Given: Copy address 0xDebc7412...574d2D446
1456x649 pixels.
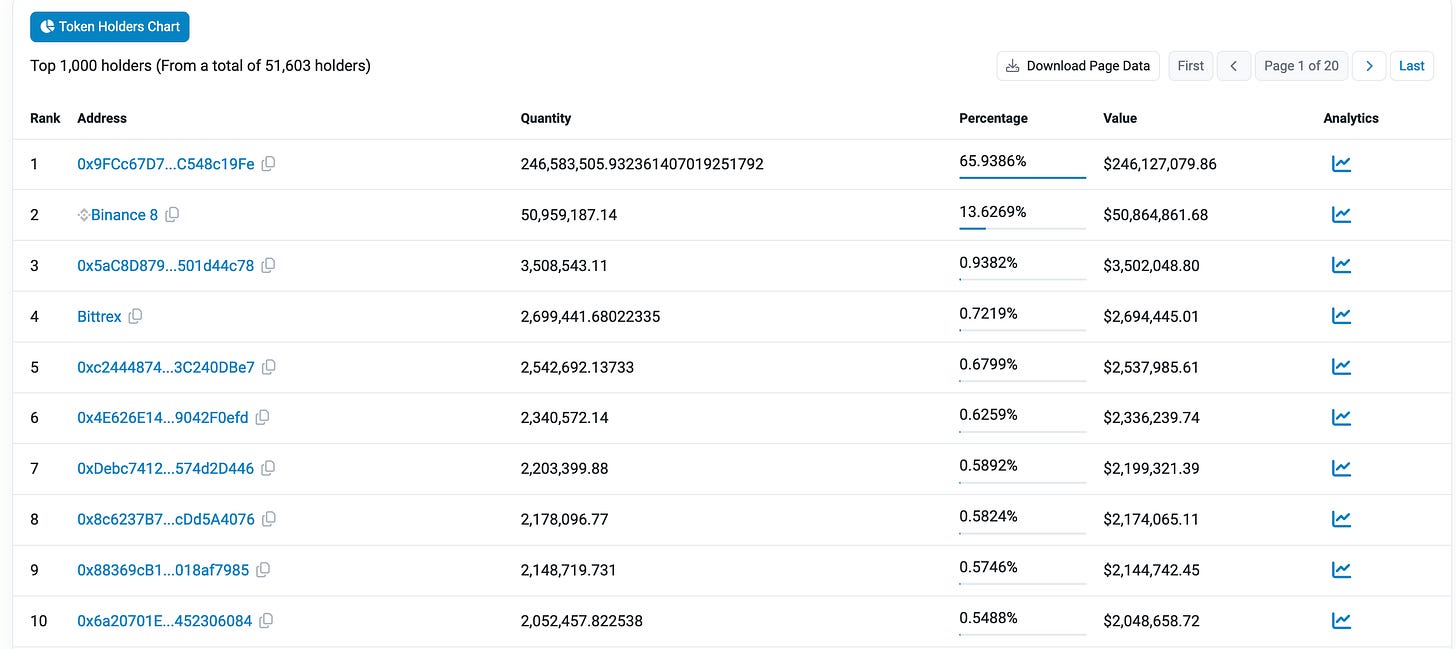Looking at the screenshot, I should click(x=268, y=469).
